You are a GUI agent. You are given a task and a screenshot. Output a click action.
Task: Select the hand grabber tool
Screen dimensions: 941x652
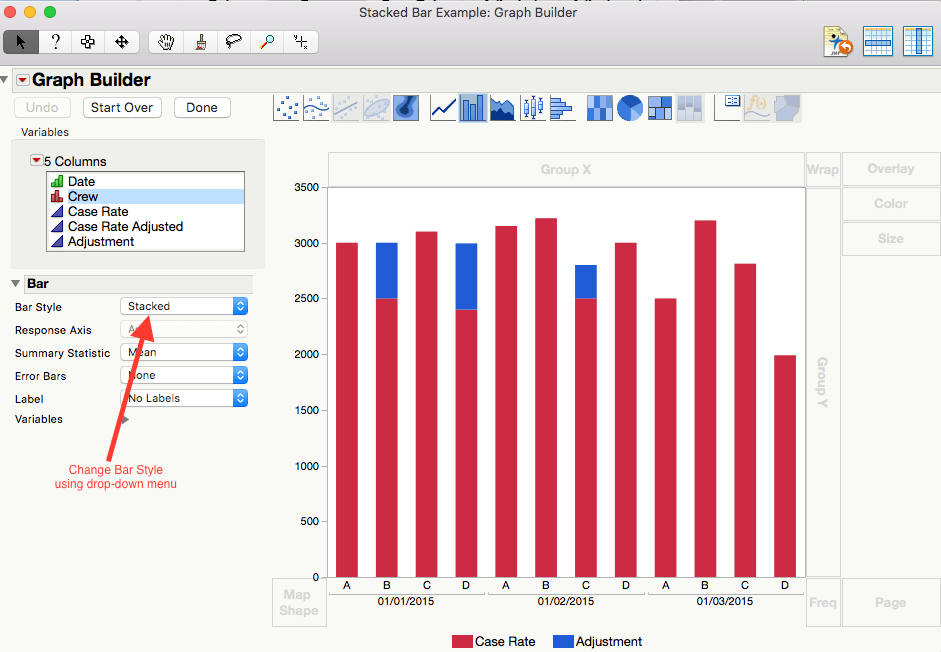point(166,42)
